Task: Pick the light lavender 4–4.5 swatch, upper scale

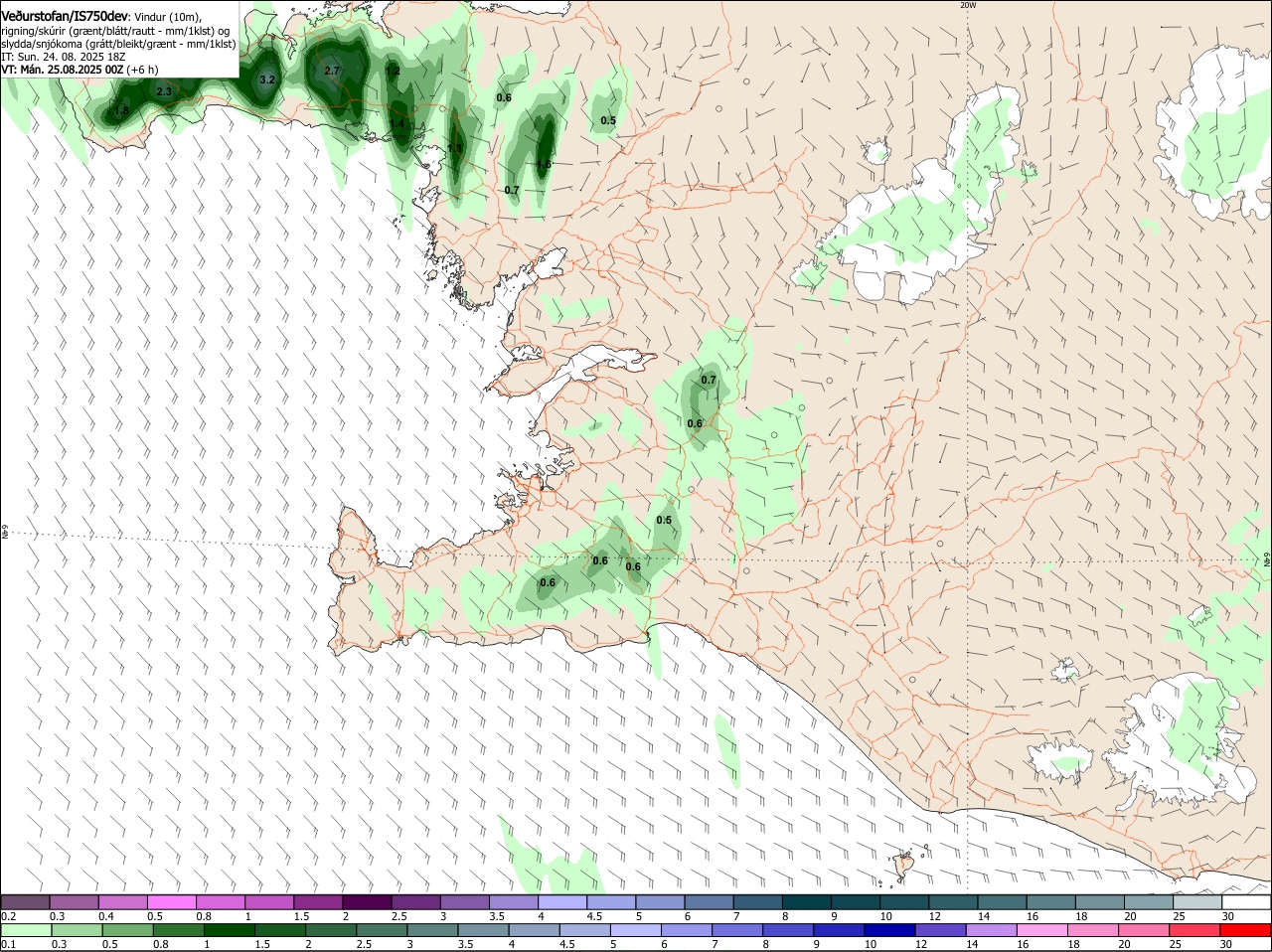Action: point(561,902)
